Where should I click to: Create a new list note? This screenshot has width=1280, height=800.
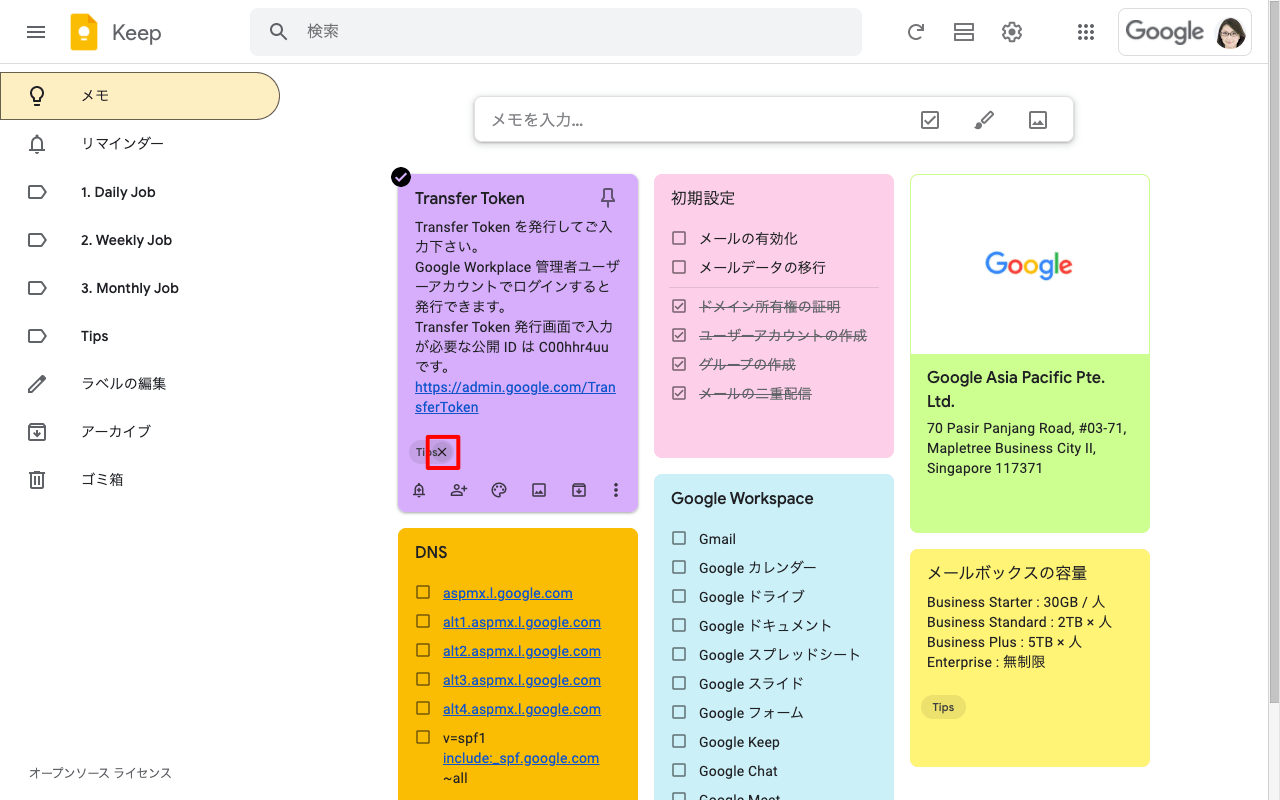(930, 120)
